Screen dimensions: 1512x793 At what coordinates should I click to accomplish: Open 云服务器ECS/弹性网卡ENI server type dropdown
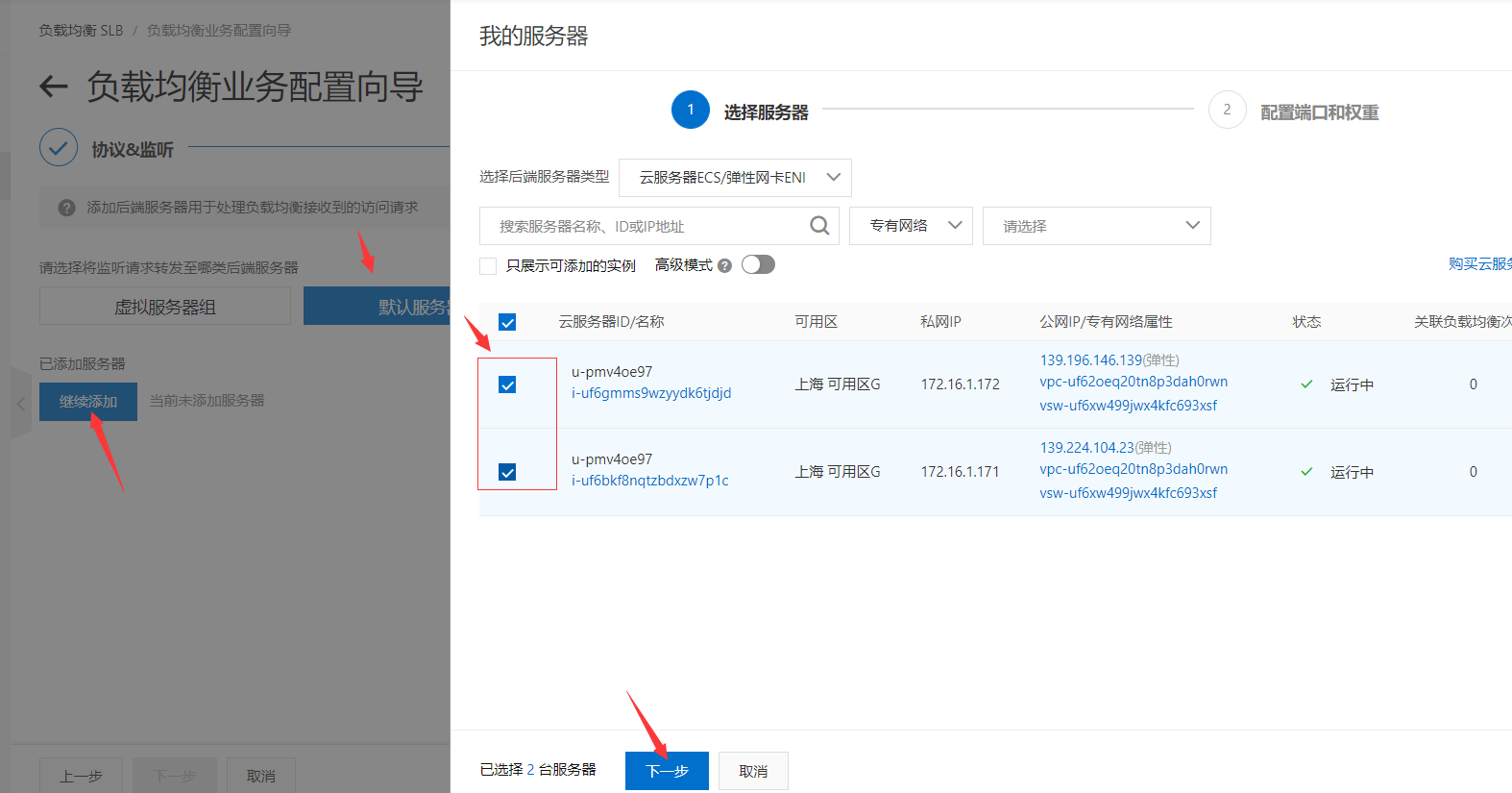click(x=735, y=178)
